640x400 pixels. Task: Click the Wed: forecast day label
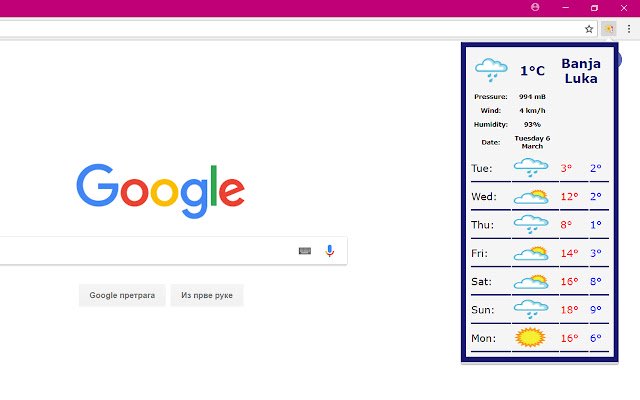pos(484,197)
